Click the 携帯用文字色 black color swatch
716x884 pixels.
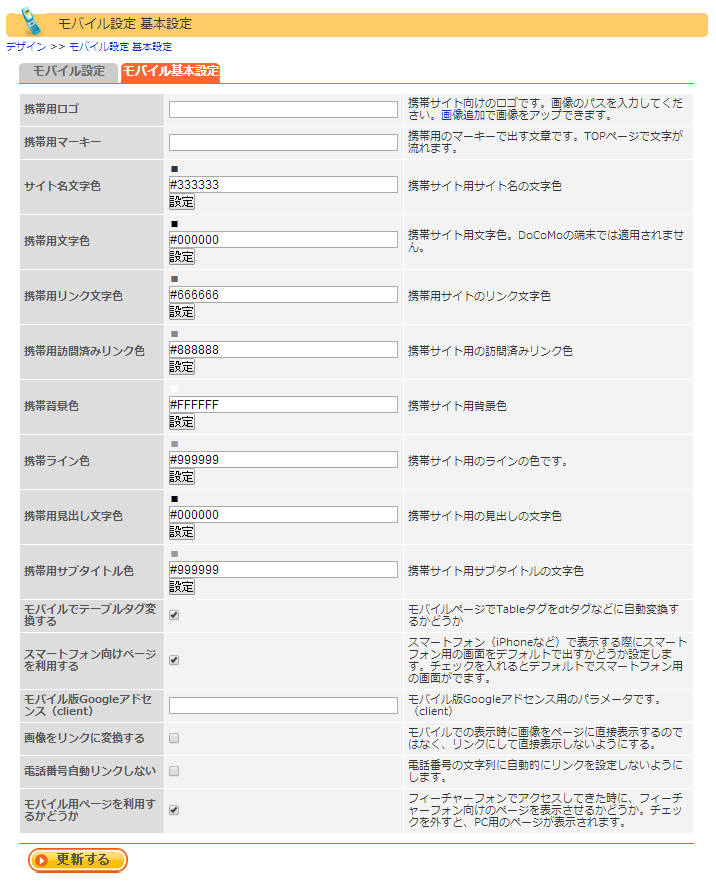pyautogui.click(x=174, y=224)
